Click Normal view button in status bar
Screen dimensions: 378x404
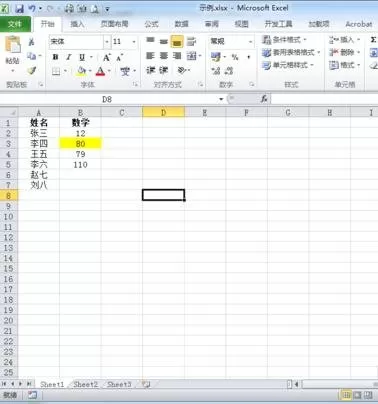tap(347, 396)
